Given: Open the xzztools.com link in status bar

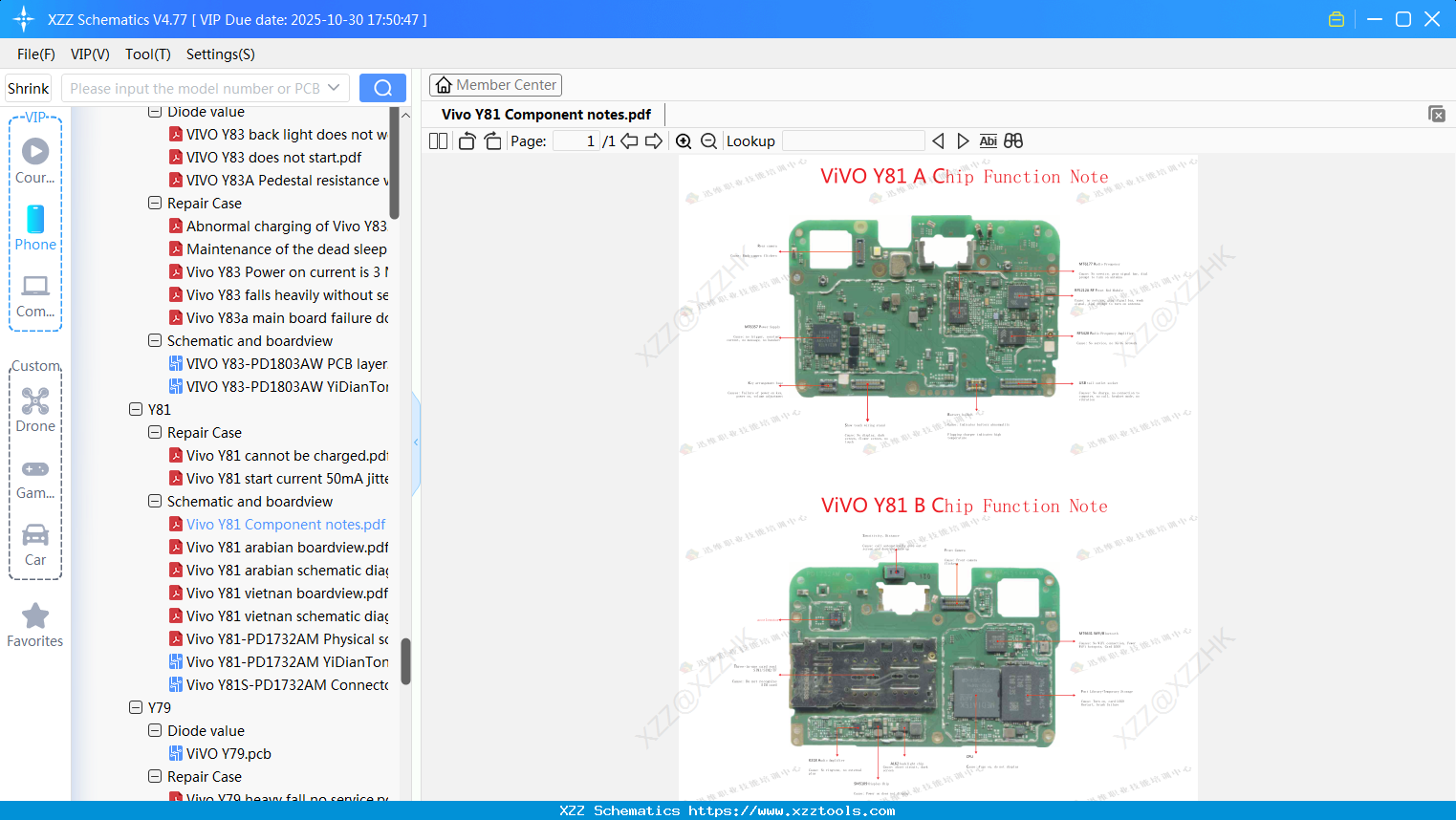Looking at the screenshot, I should (792, 810).
